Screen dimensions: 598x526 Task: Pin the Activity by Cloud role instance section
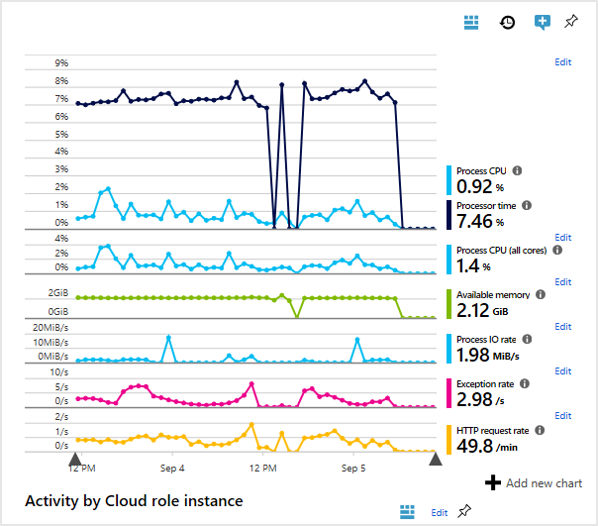click(464, 511)
